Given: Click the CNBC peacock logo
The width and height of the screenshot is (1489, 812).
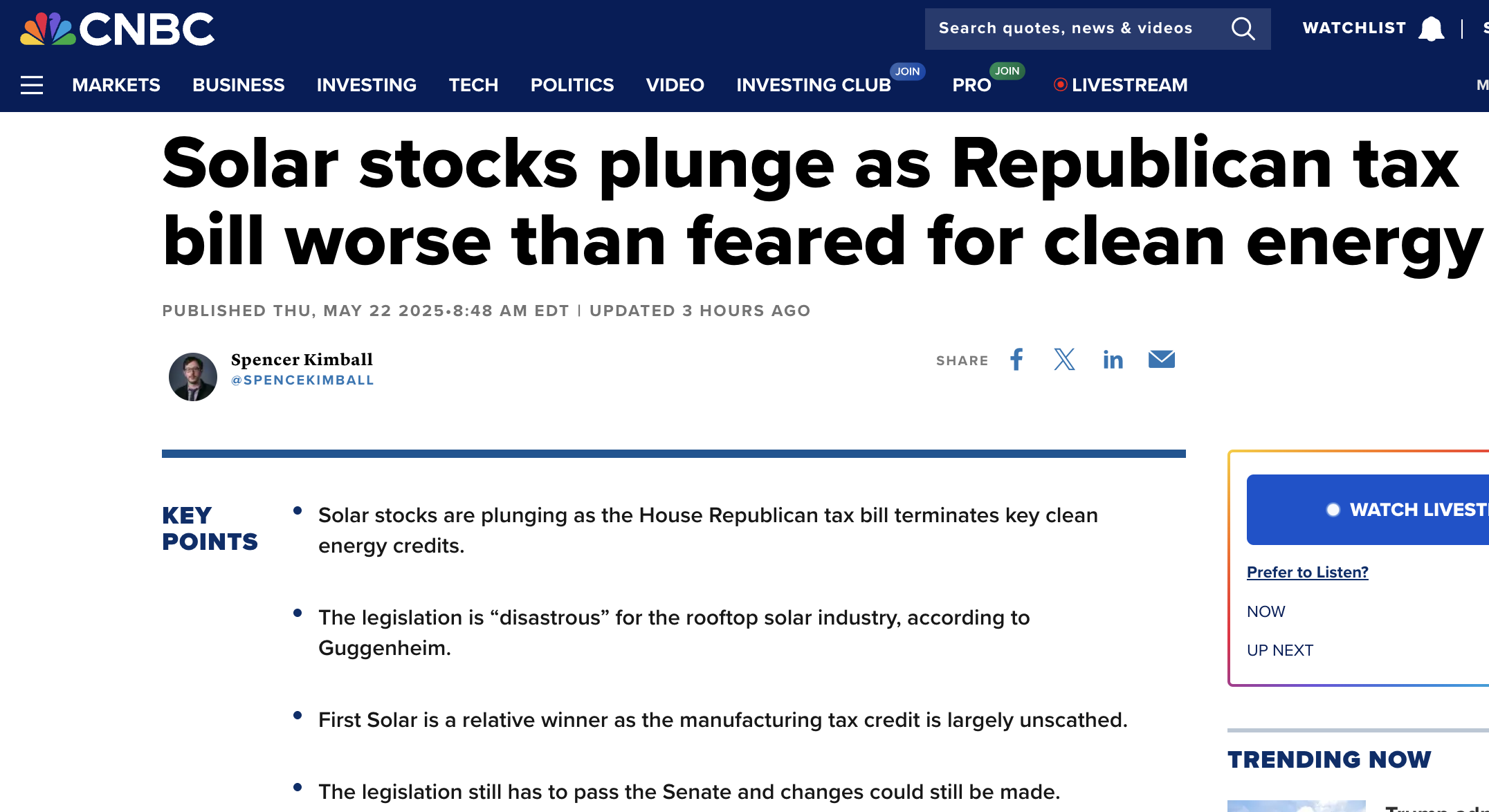Looking at the screenshot, I should coord(117,29).
